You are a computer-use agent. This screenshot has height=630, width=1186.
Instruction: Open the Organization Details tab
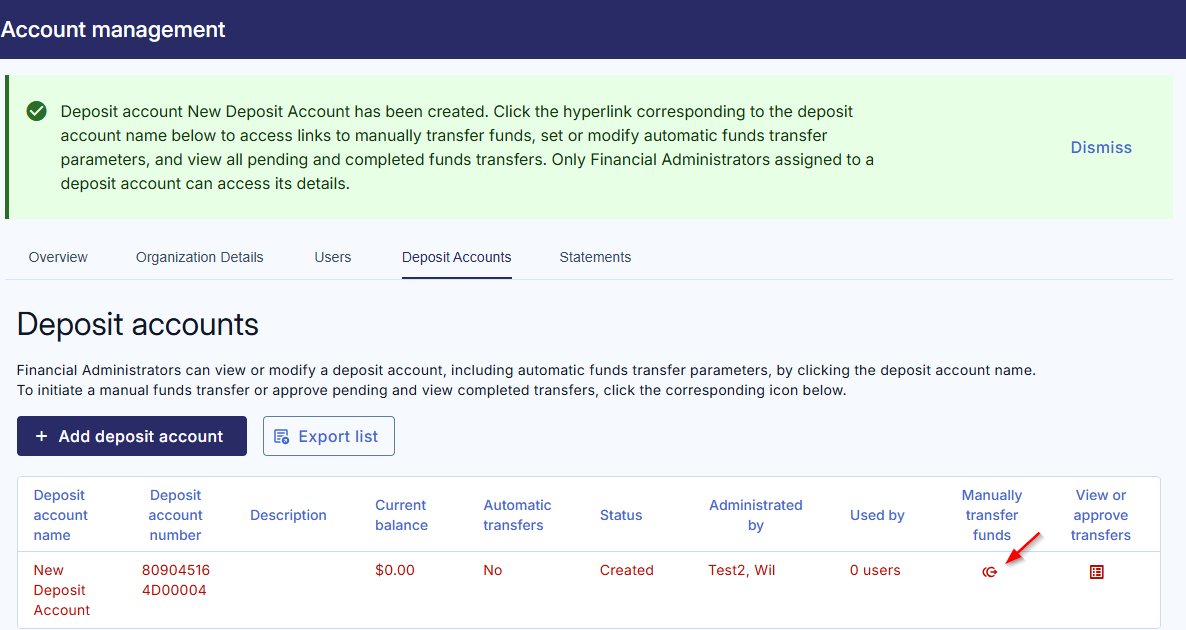pyautogui.click(x=200, y=257)
